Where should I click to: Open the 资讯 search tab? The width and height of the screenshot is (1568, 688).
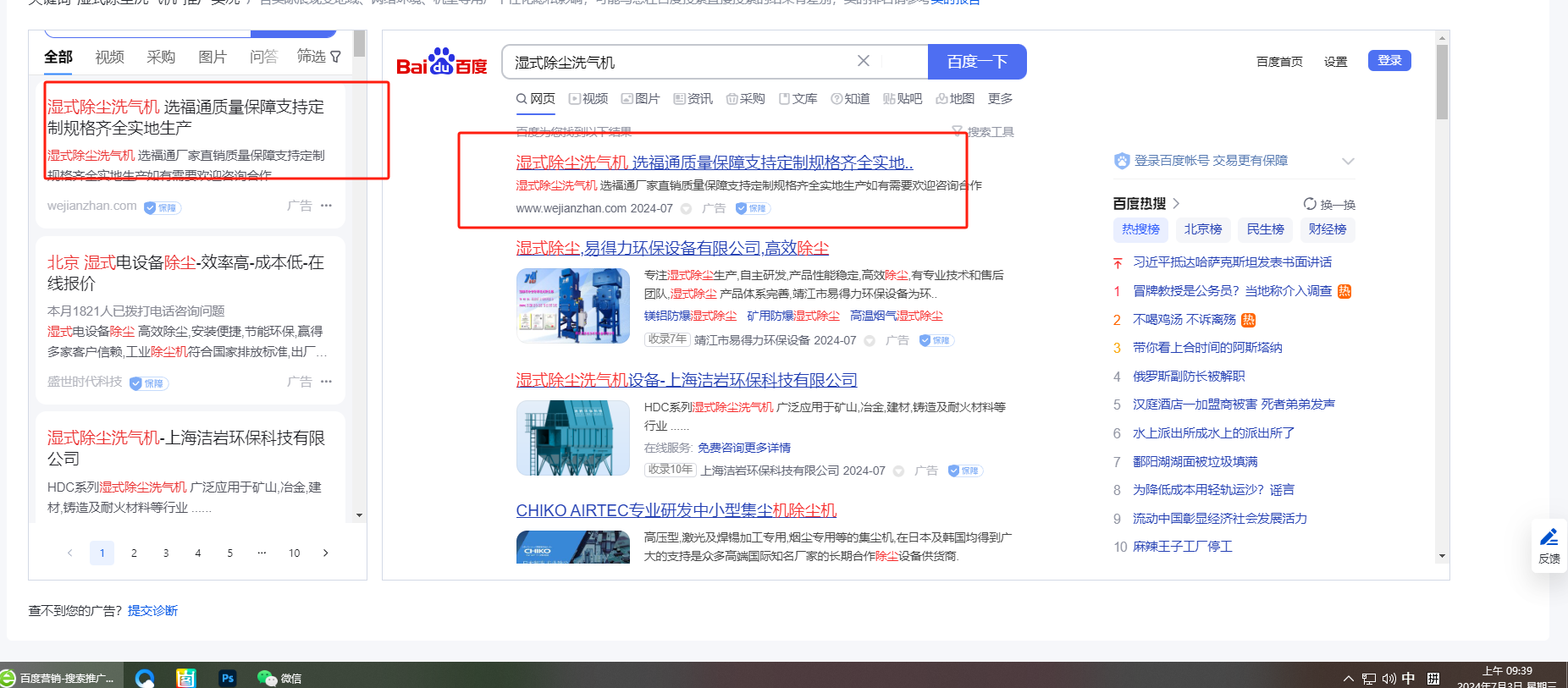click(x=693, y=99)
